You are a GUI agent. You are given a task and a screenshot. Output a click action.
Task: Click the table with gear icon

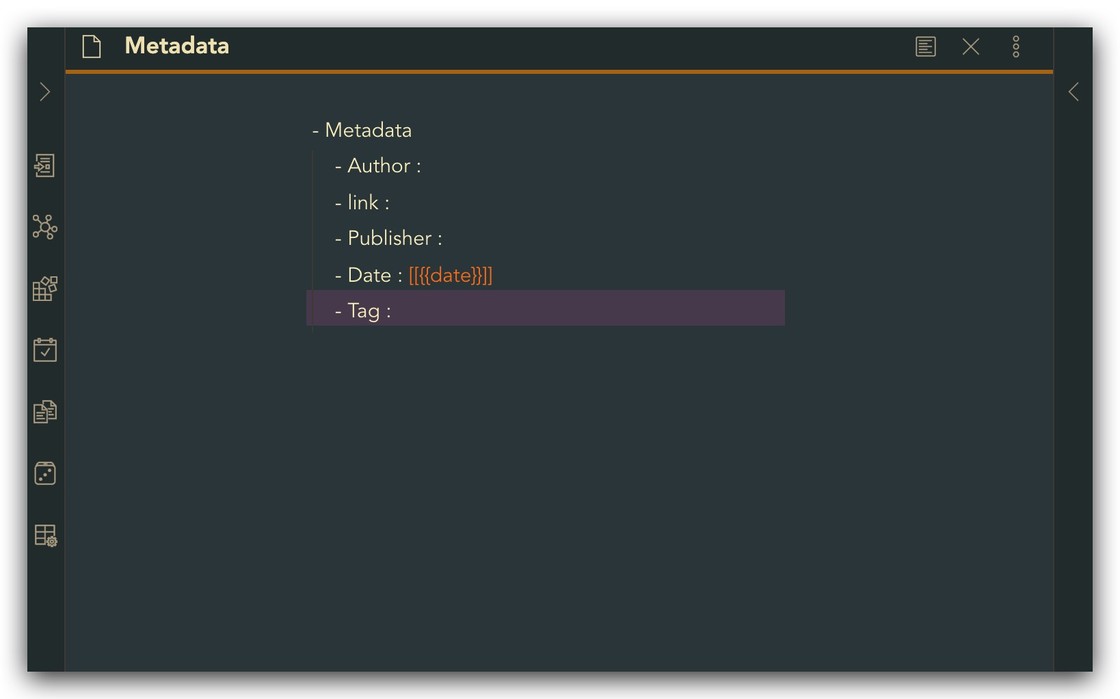(45, 535)
